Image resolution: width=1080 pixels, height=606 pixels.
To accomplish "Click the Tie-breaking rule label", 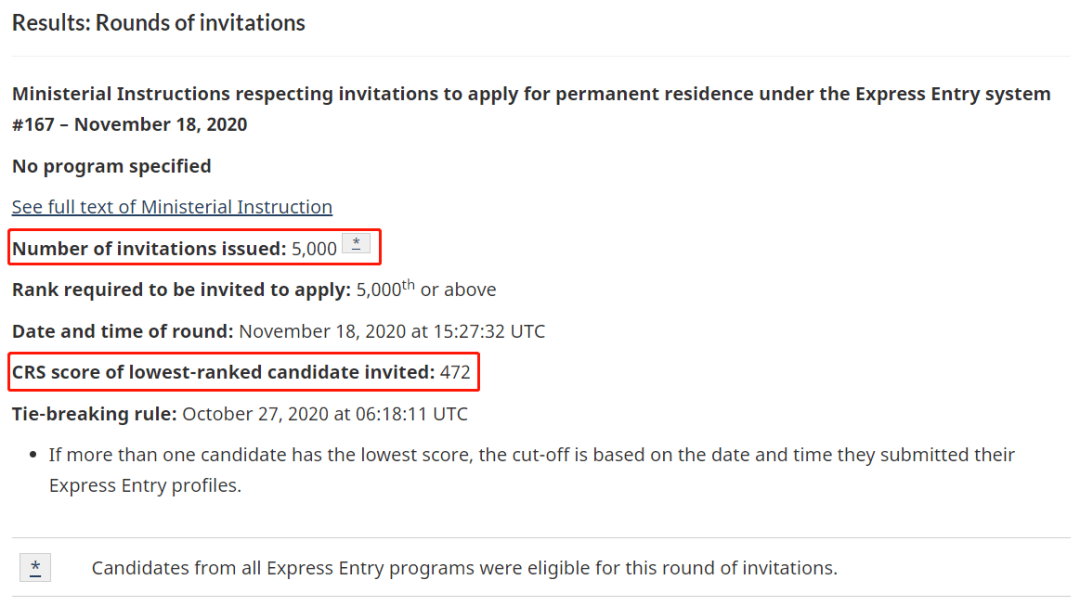I will (x=94, y=414).
